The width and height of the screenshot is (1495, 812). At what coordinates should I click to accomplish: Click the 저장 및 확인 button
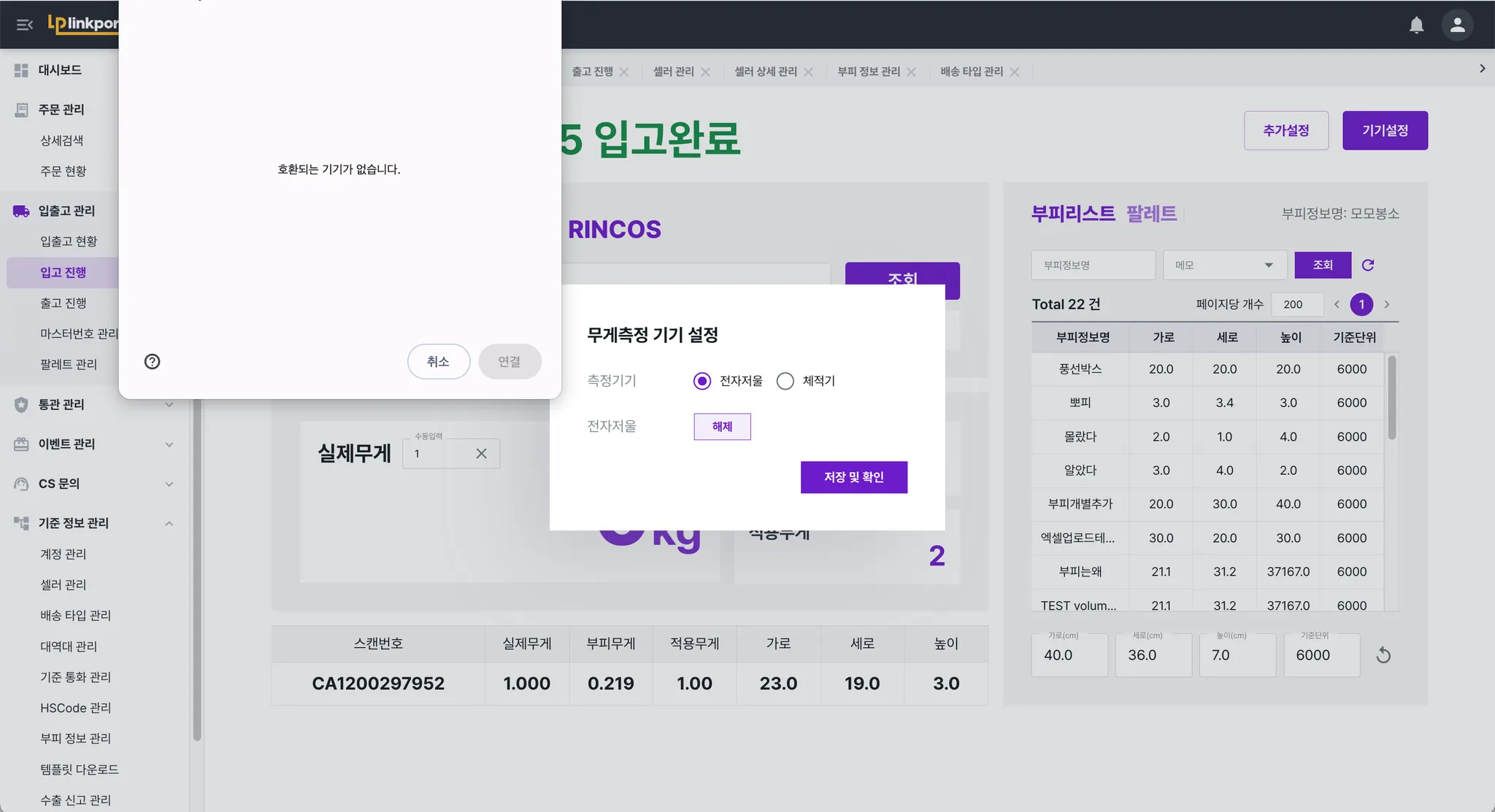pyautogui.click(x=853, y=477)
